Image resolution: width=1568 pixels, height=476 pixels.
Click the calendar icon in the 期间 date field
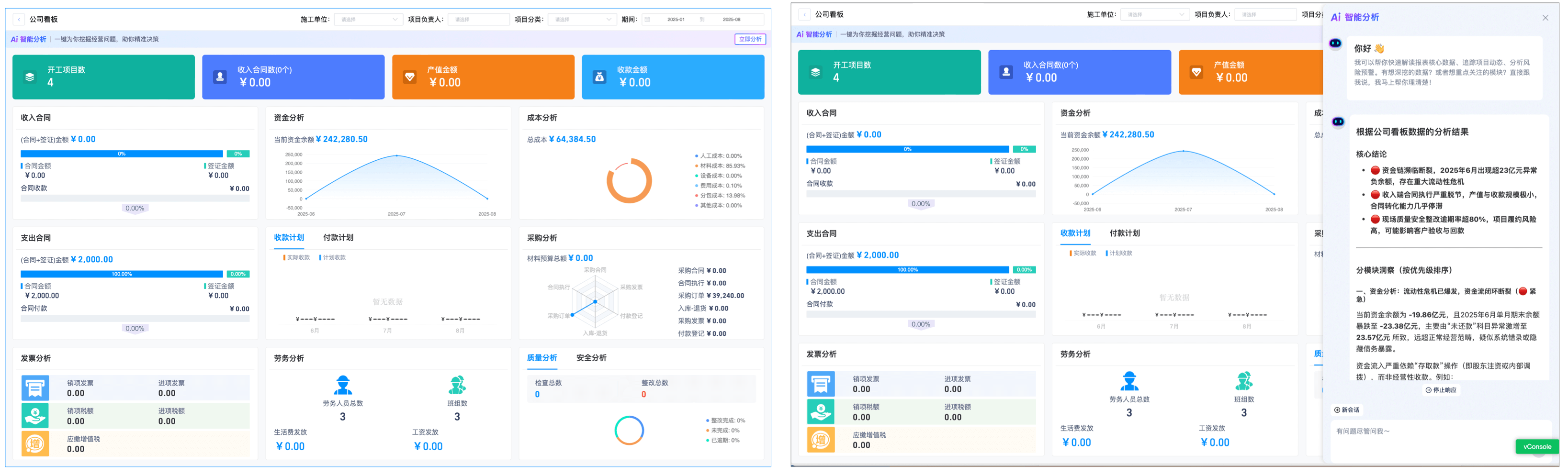pos(647,20)
